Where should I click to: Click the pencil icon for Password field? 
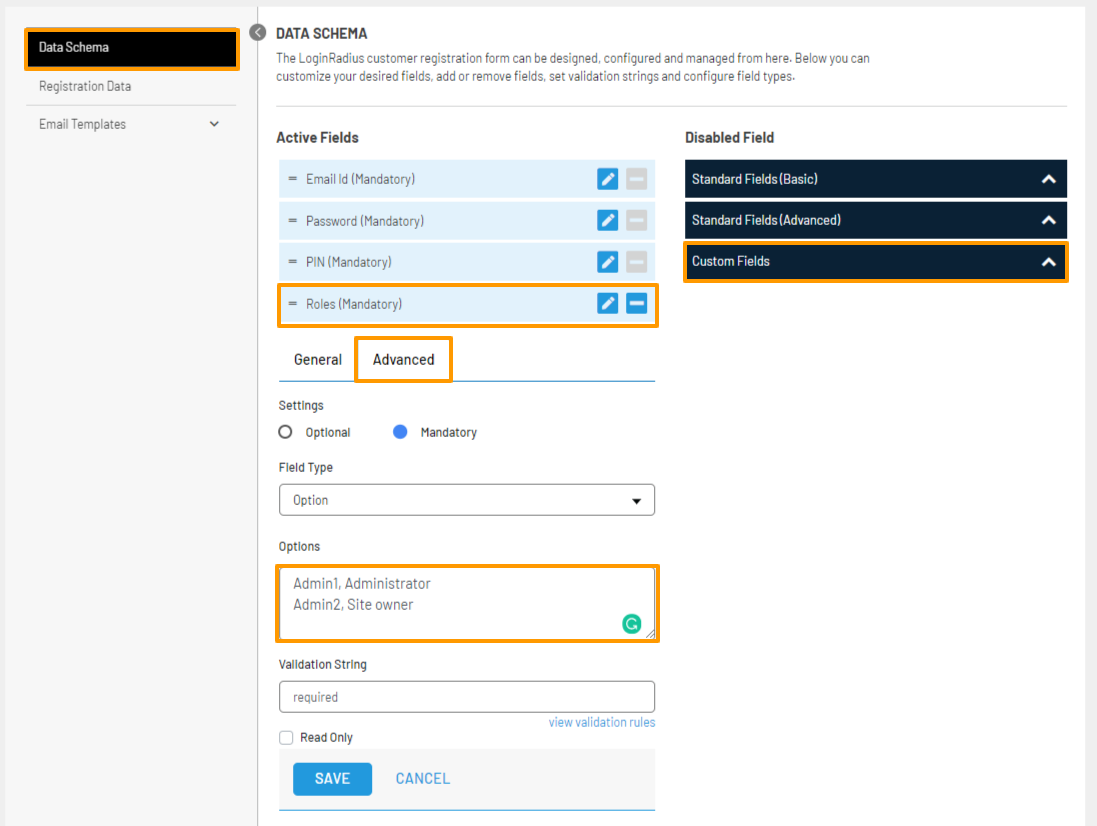(607, 220)
